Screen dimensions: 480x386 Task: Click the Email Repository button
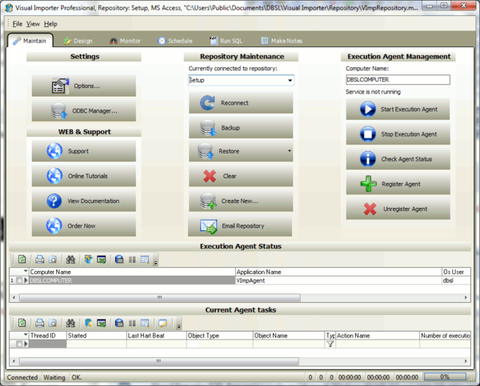pos(240,226)
